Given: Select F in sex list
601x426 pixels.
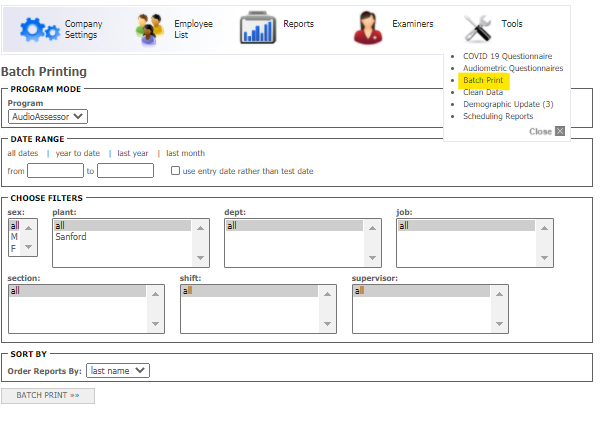Looking at the screenshot, I should pyautogui.click(x=14, y=249).
